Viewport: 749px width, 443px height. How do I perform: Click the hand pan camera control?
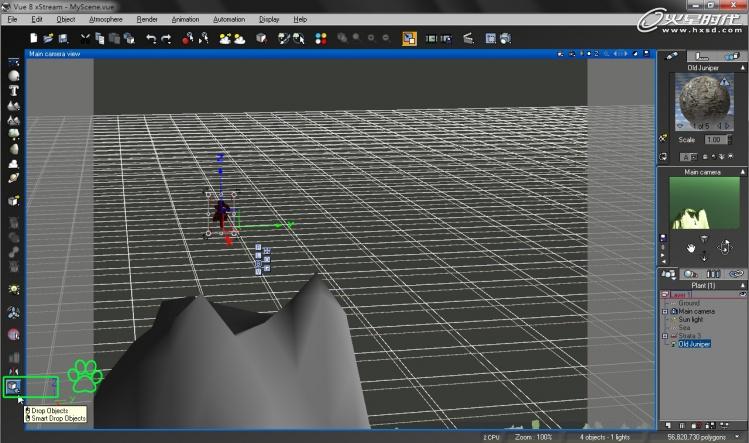tap(691, 248)
